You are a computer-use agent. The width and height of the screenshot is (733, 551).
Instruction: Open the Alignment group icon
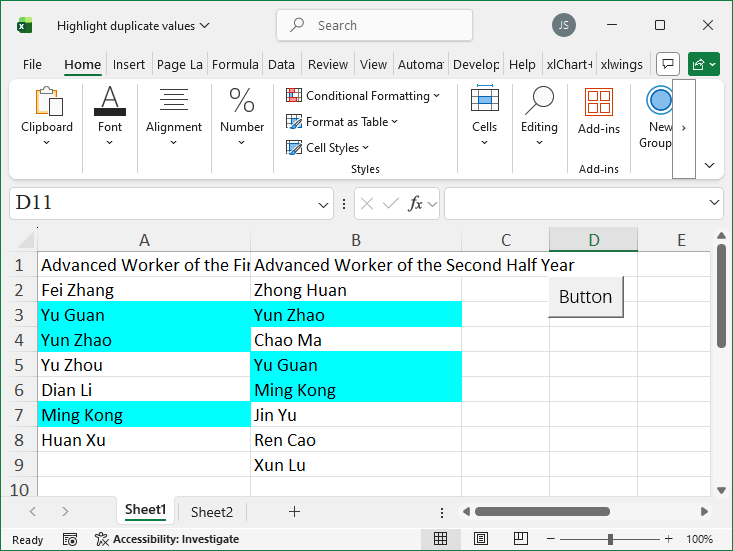tap(174, 102)
